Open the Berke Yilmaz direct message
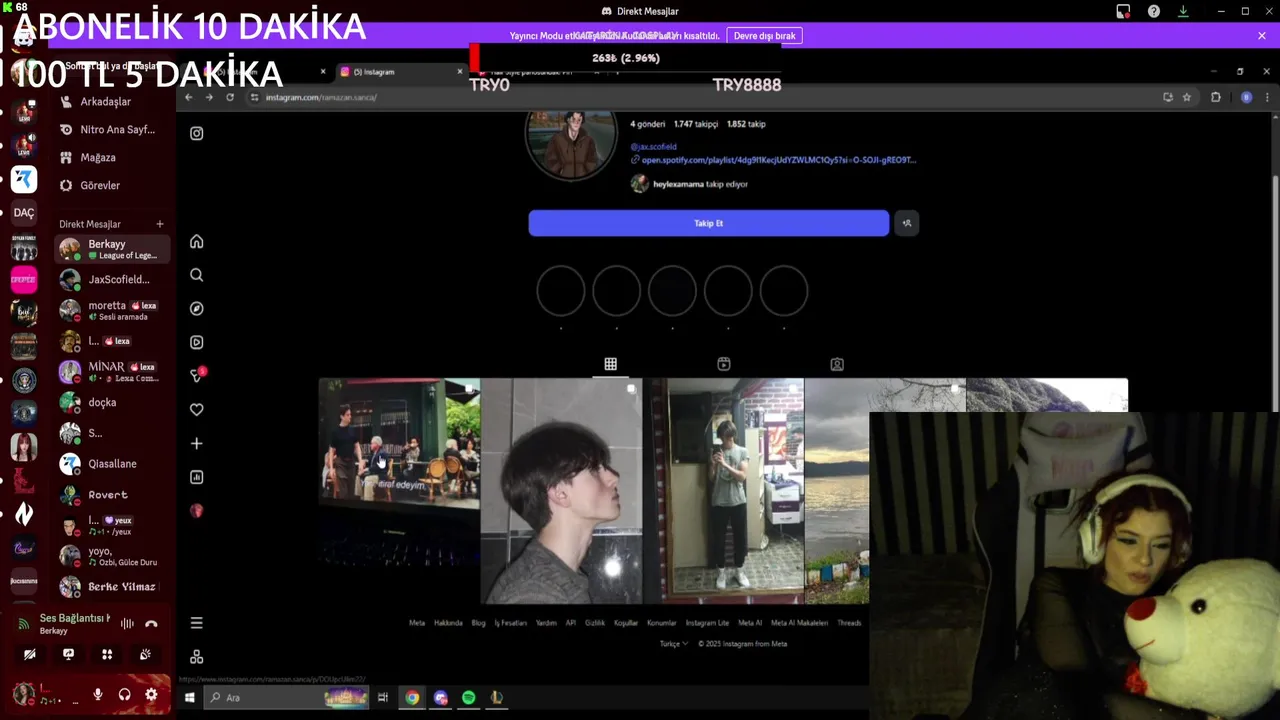This screenshot has width=1280, height=720. (x=112, y=587)
